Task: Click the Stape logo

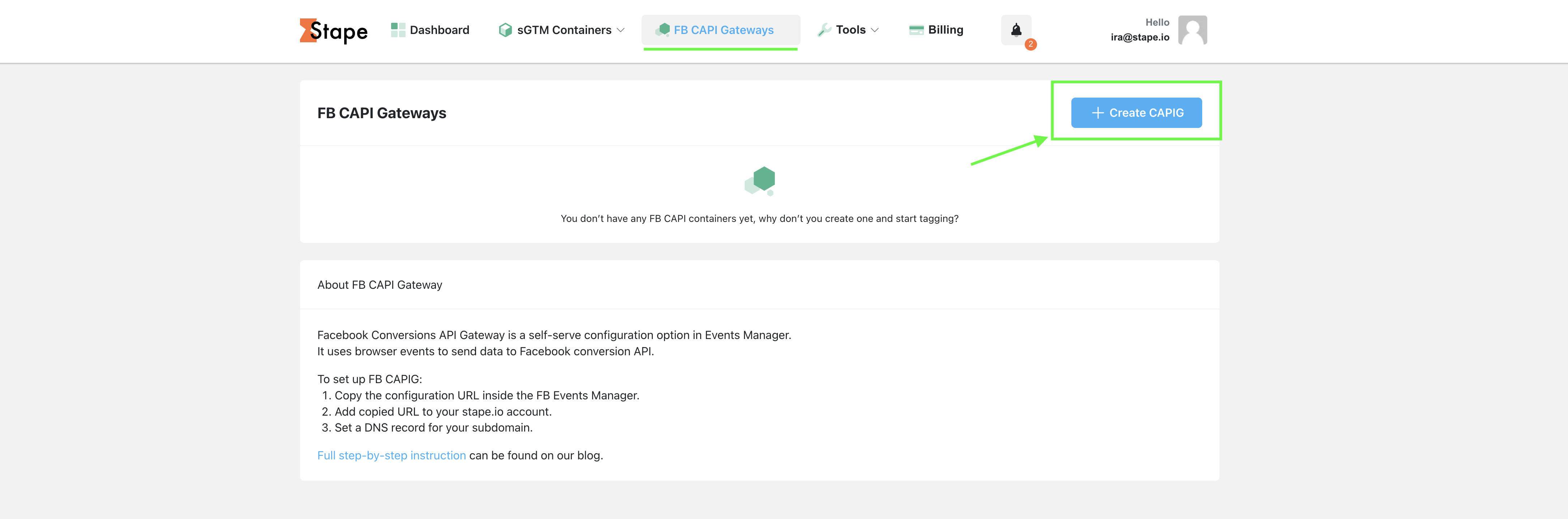Action: [x=334, y=30]
